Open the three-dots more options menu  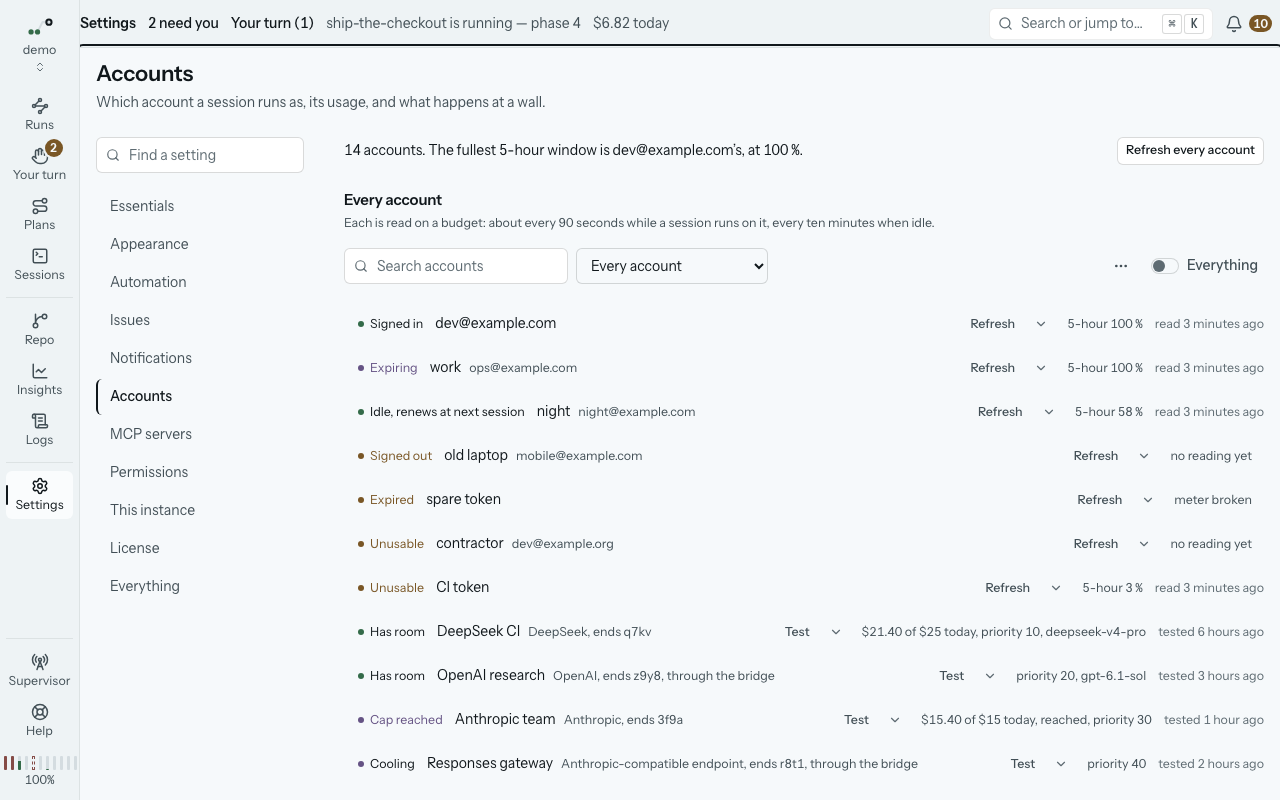pyautogui.click(x=1121, y=266)
